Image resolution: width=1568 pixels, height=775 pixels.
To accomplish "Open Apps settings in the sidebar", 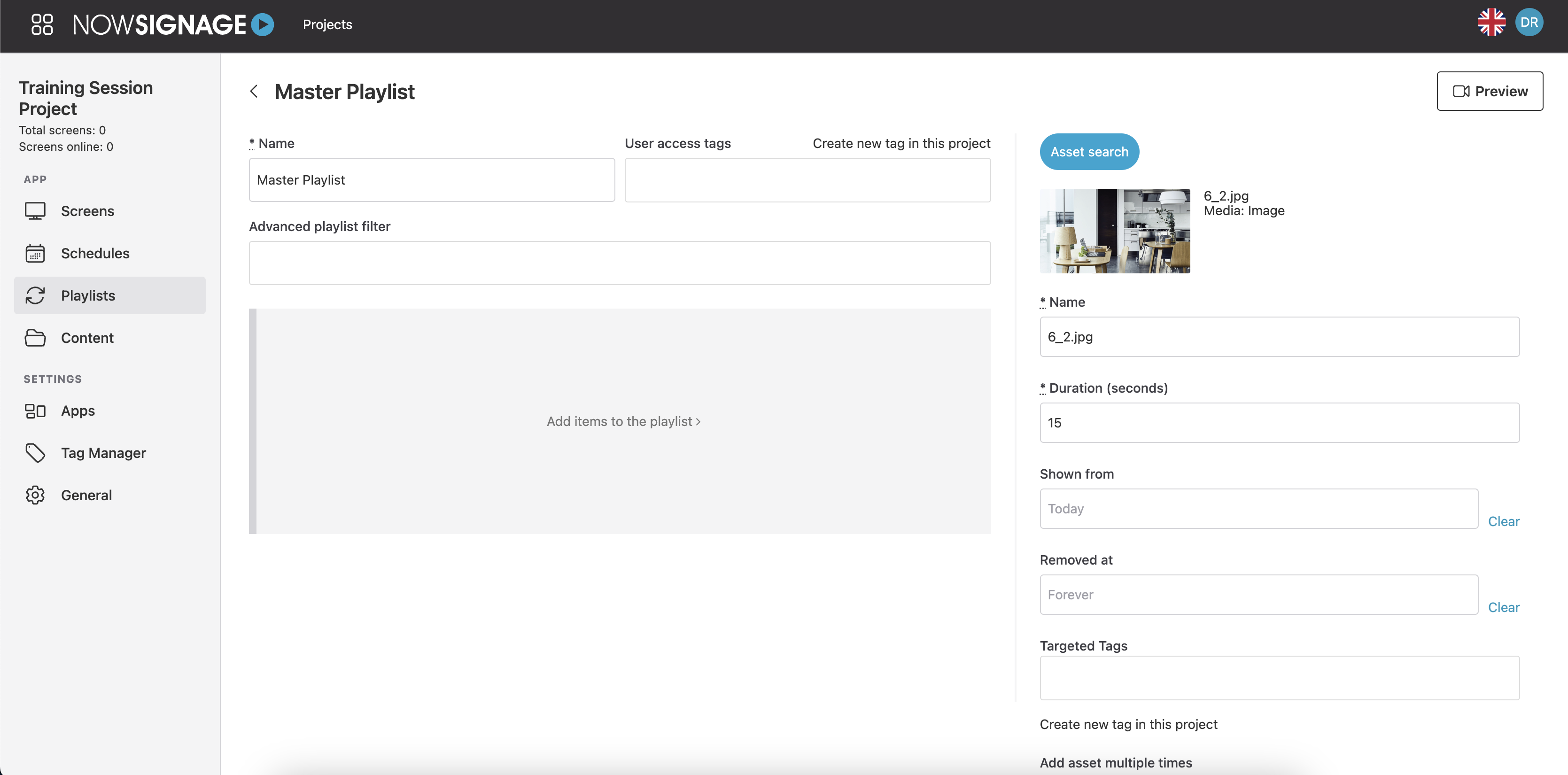I will (109, 411).
